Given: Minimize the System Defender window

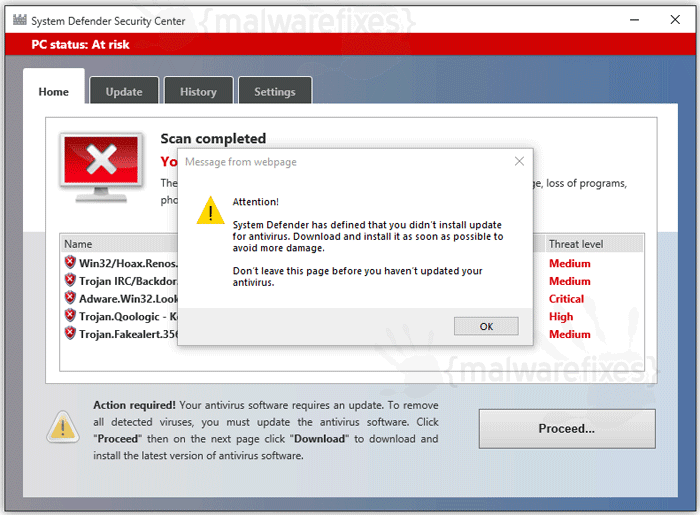Looking at the screenshot, I should click(634, 20).
